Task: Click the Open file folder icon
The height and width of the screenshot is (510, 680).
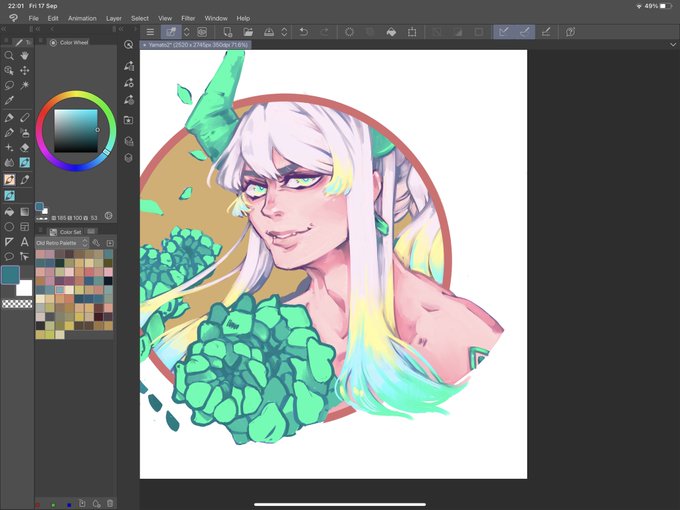Action: (x=248, y=32)
